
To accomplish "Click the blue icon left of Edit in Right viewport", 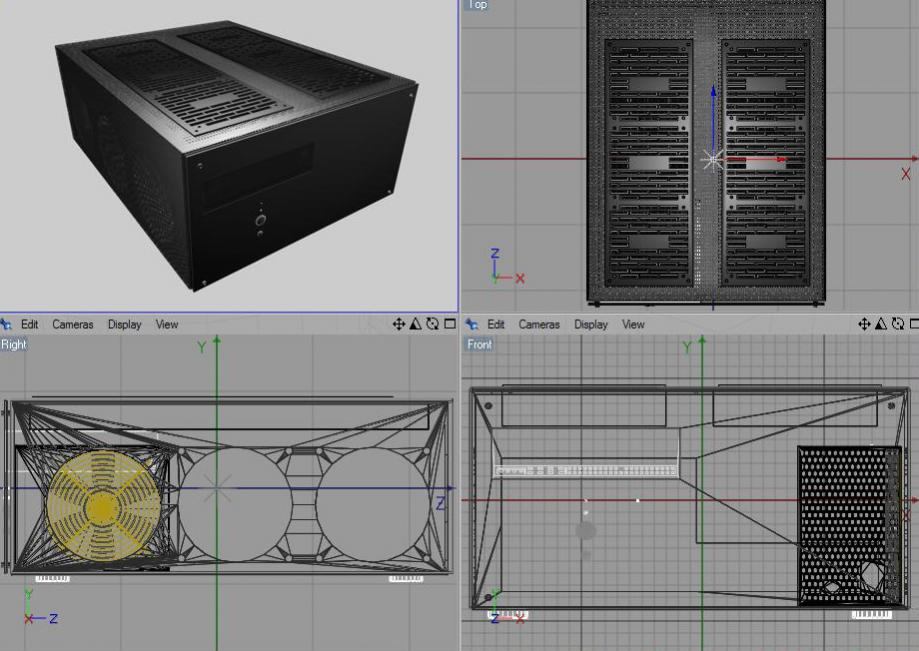I will [x=6, y=324].
